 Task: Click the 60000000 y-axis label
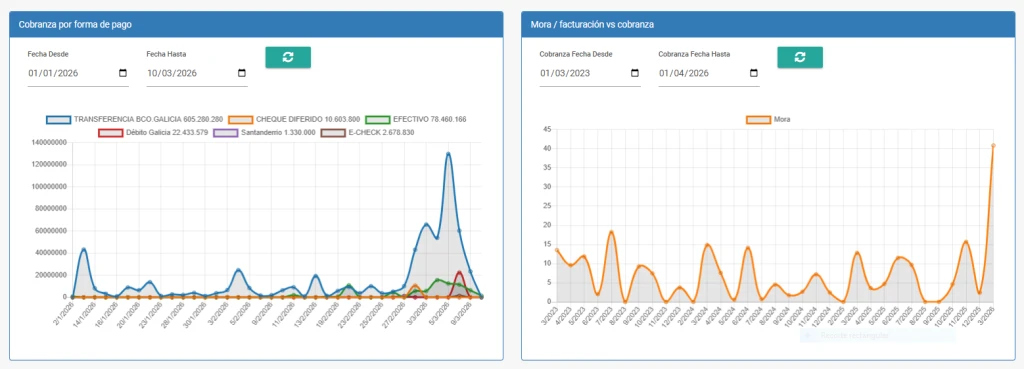[50, 231]
